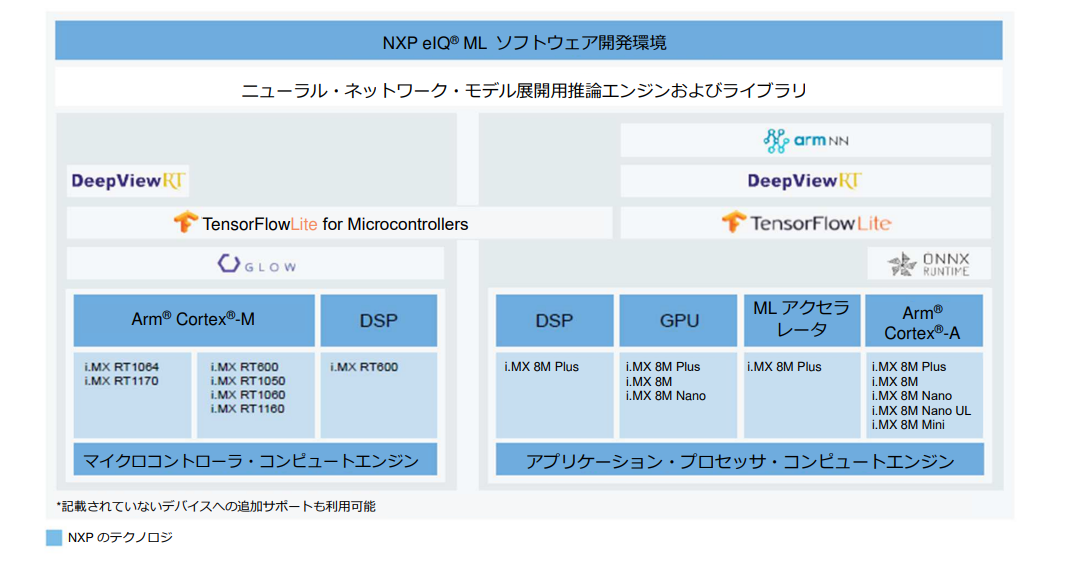Click the TensorFlow Lite icon above ONNX Runtime

[x=734, y=222]
